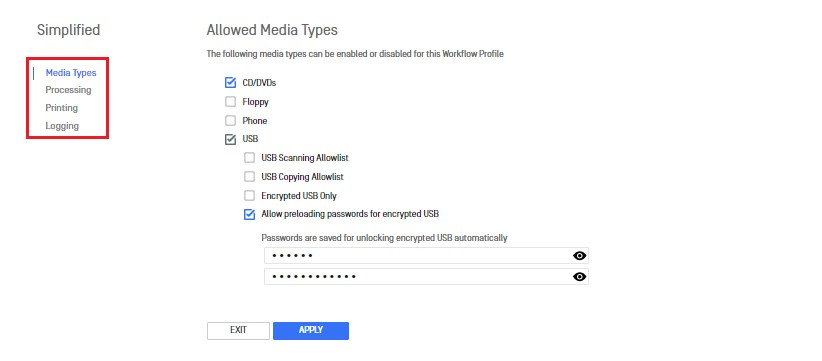The width and height of the screenshot is (822, 361).
Task: Disable preloading passwords for encrypted USB
Action: click(x=250, y=214)
